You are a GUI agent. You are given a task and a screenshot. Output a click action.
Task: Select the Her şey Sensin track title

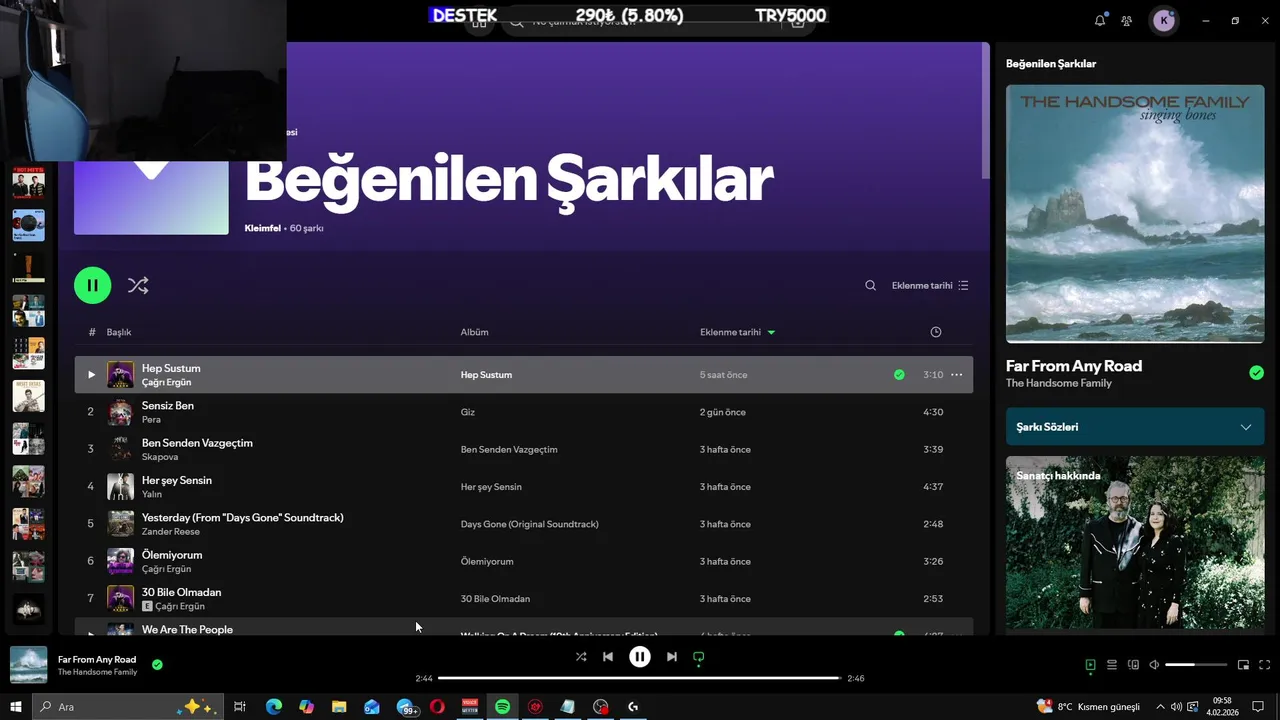[176, 480]
